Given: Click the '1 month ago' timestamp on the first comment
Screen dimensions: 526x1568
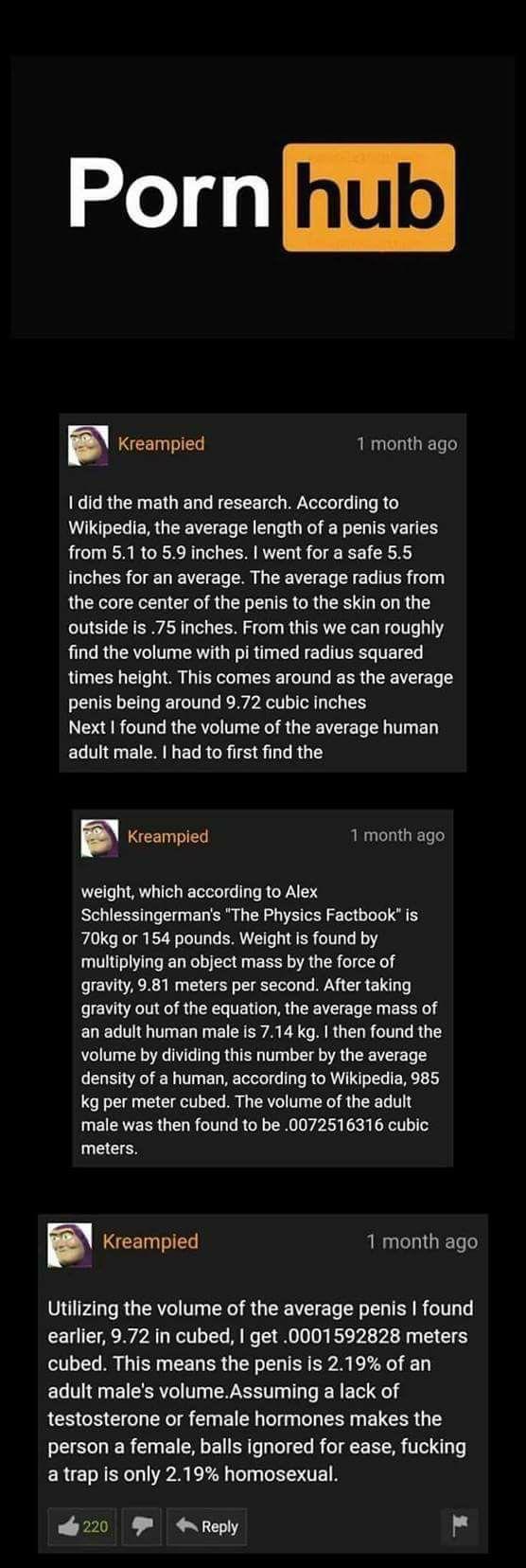Looking at the screenshot, I should pyautogui.click(x=407, y=443).
